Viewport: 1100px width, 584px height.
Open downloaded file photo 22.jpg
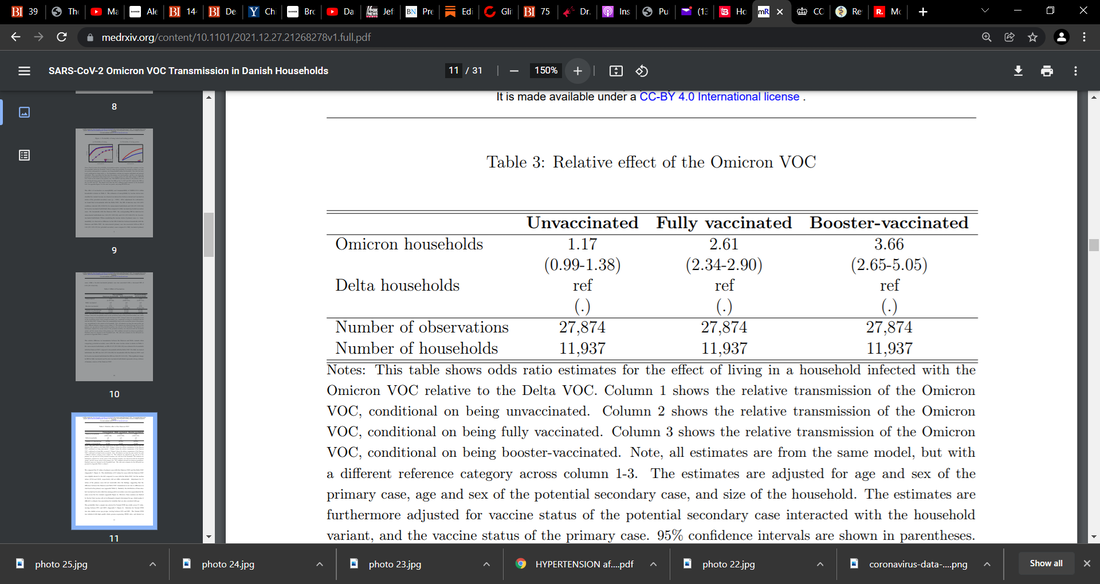728,564
